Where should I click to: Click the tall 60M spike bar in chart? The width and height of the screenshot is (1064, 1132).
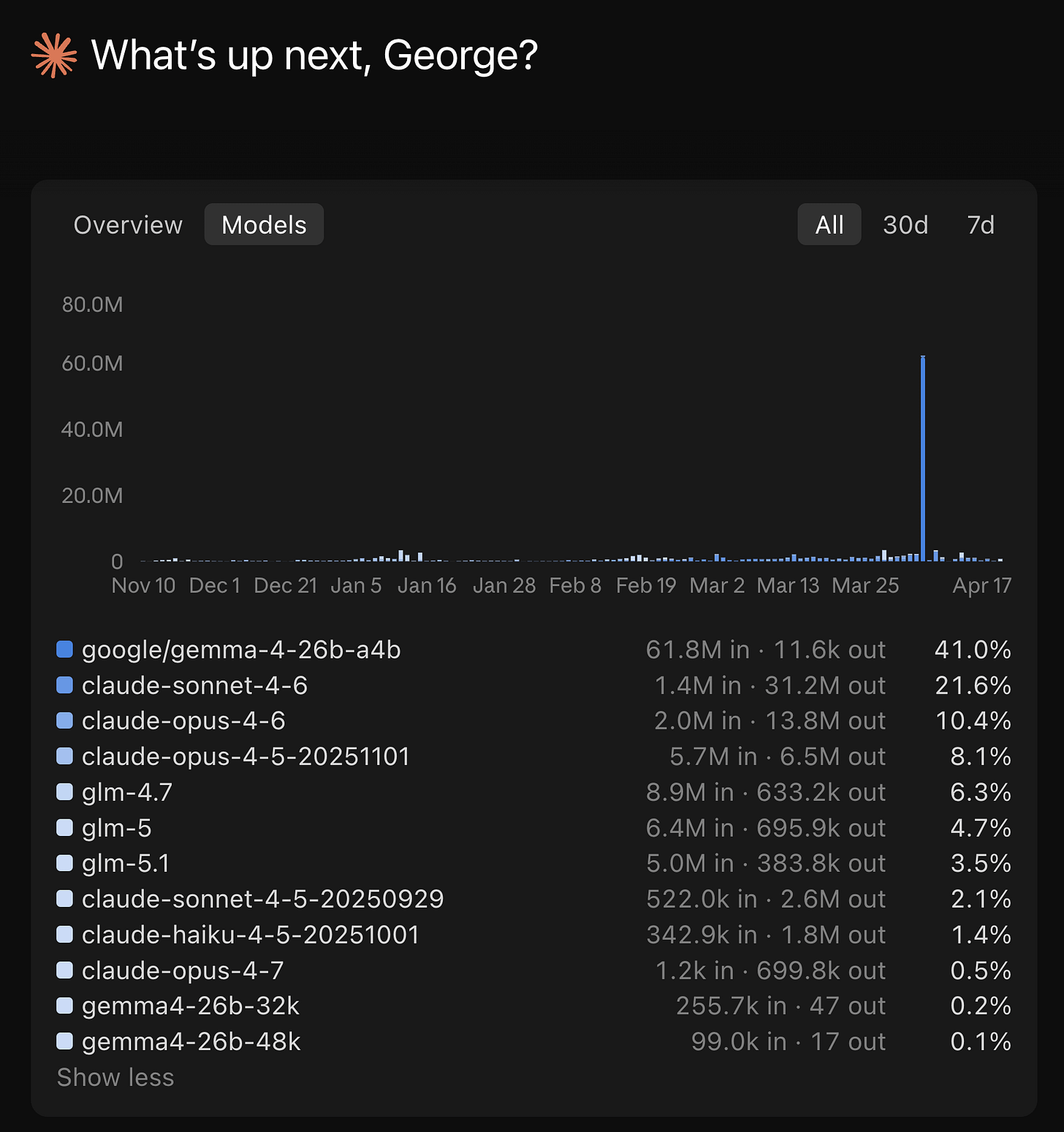(x=923, y=458)
